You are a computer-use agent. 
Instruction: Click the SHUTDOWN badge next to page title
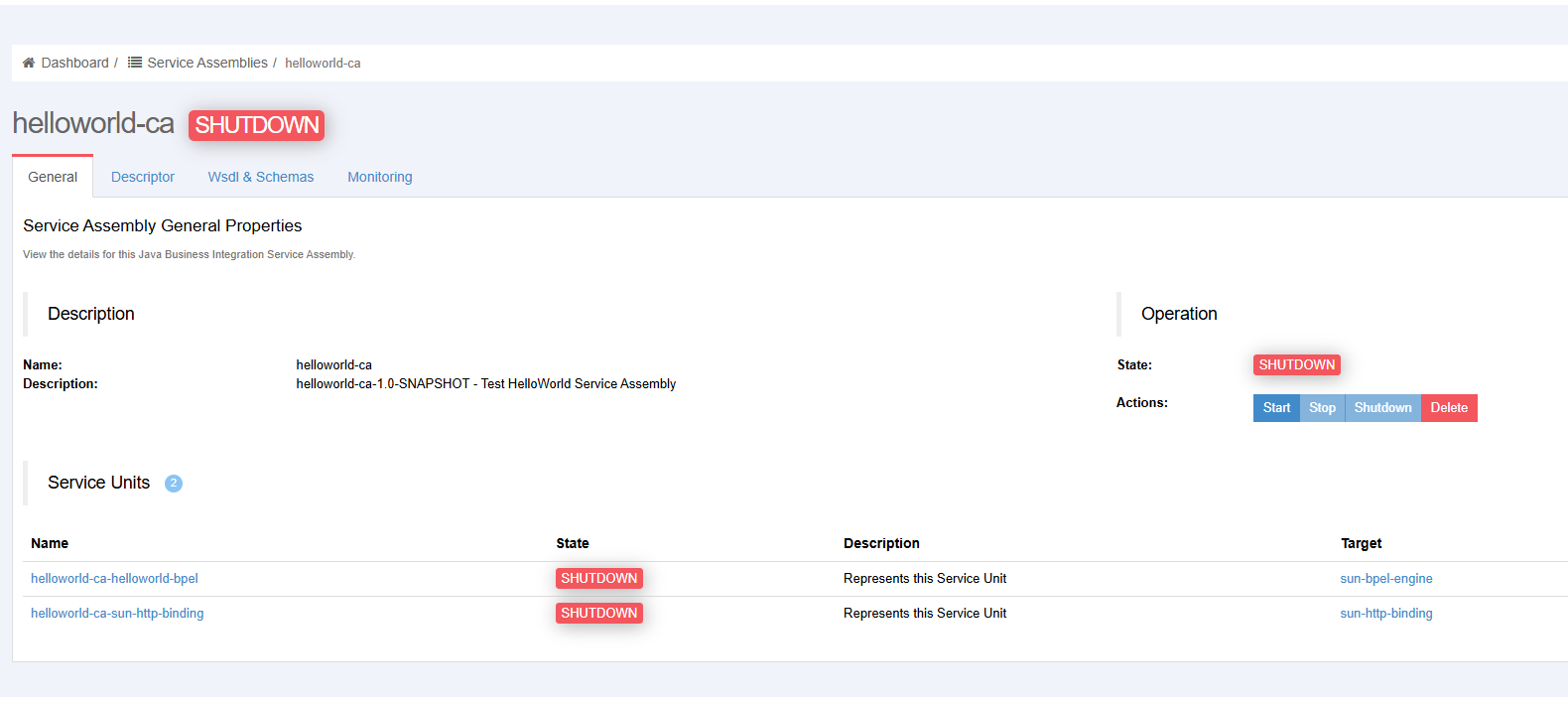point(257,125)
